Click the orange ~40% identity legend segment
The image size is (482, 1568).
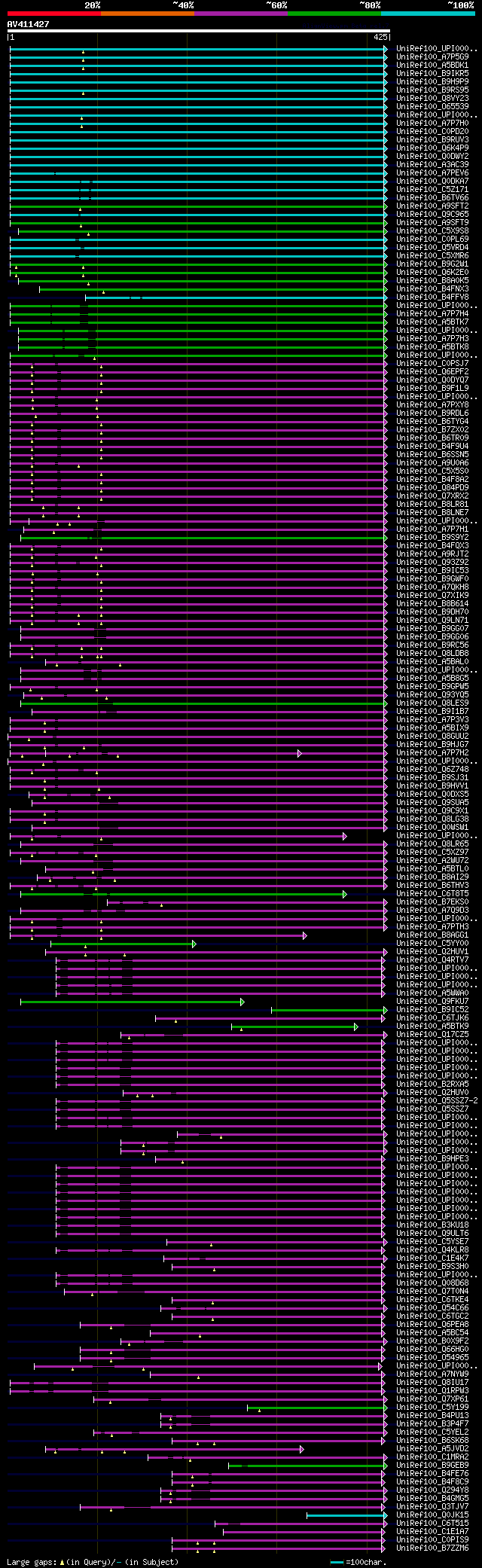click(148, 13)
